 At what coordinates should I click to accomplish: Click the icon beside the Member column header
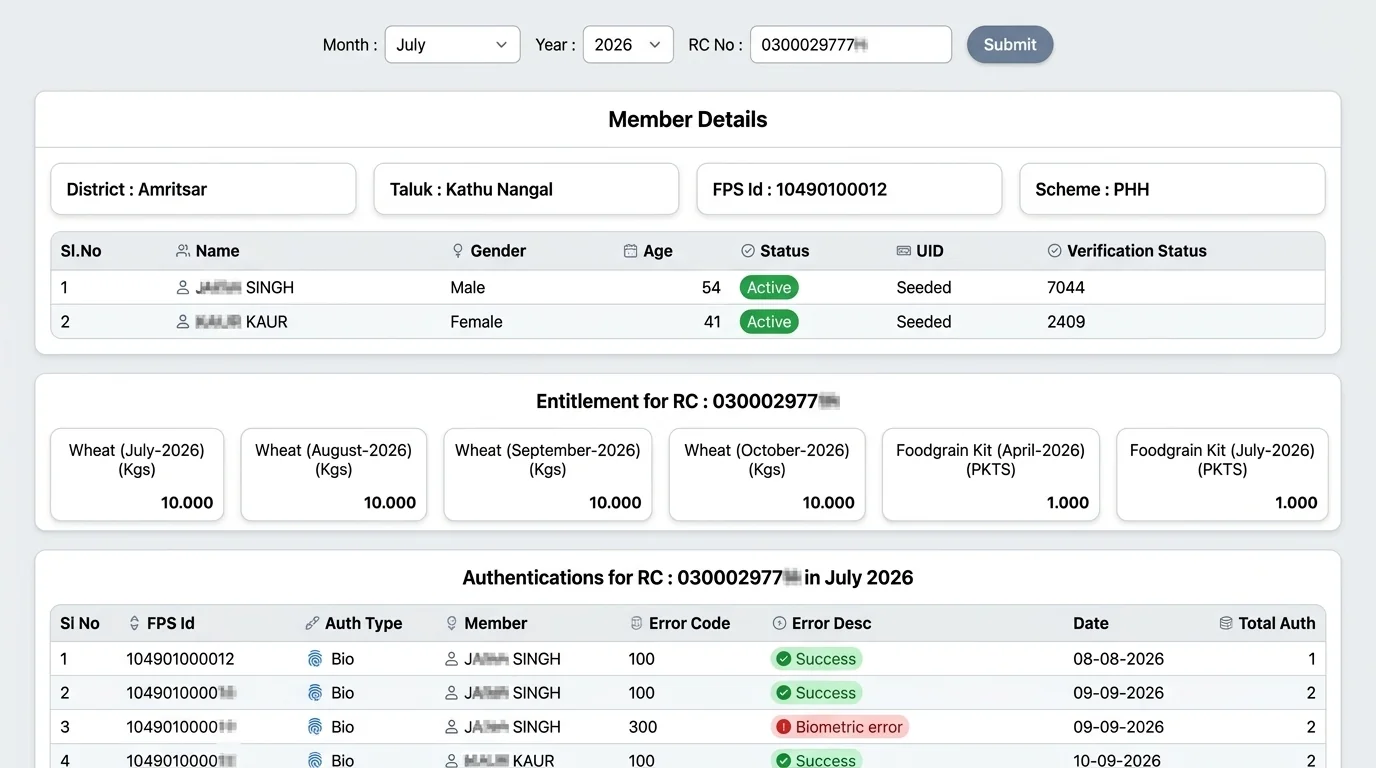coord(452,623)
